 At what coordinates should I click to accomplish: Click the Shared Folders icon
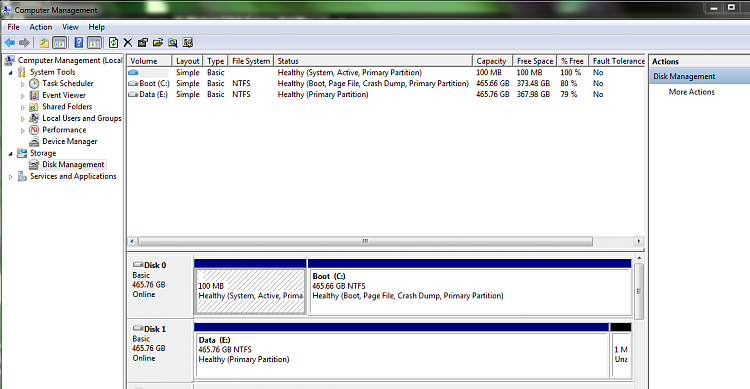(x=34, y=107)
